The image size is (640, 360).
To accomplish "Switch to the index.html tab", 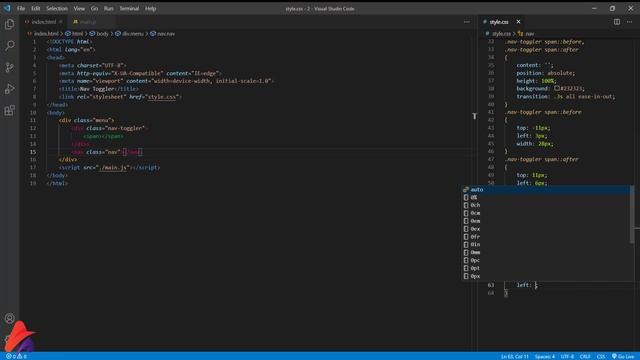I will pyautogui.click(x=44, y=22).
